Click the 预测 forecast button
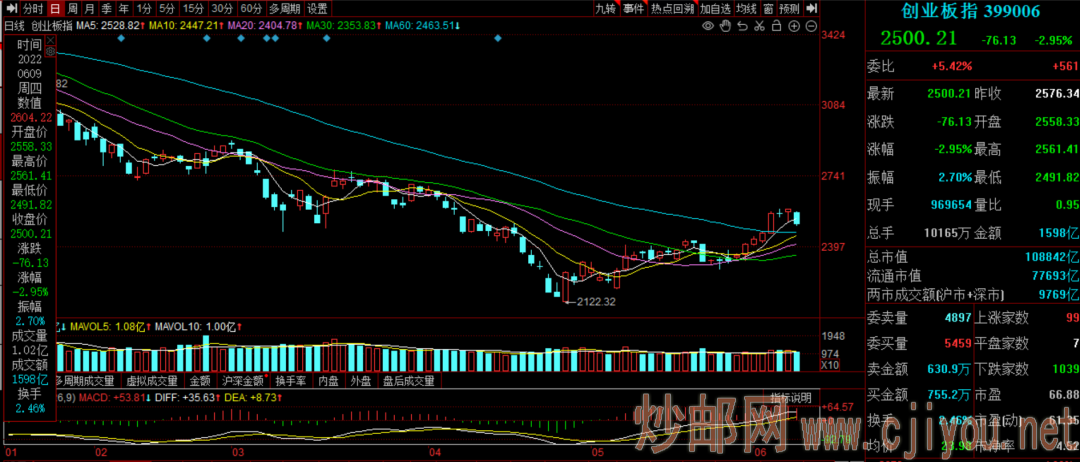 point(791,9)
